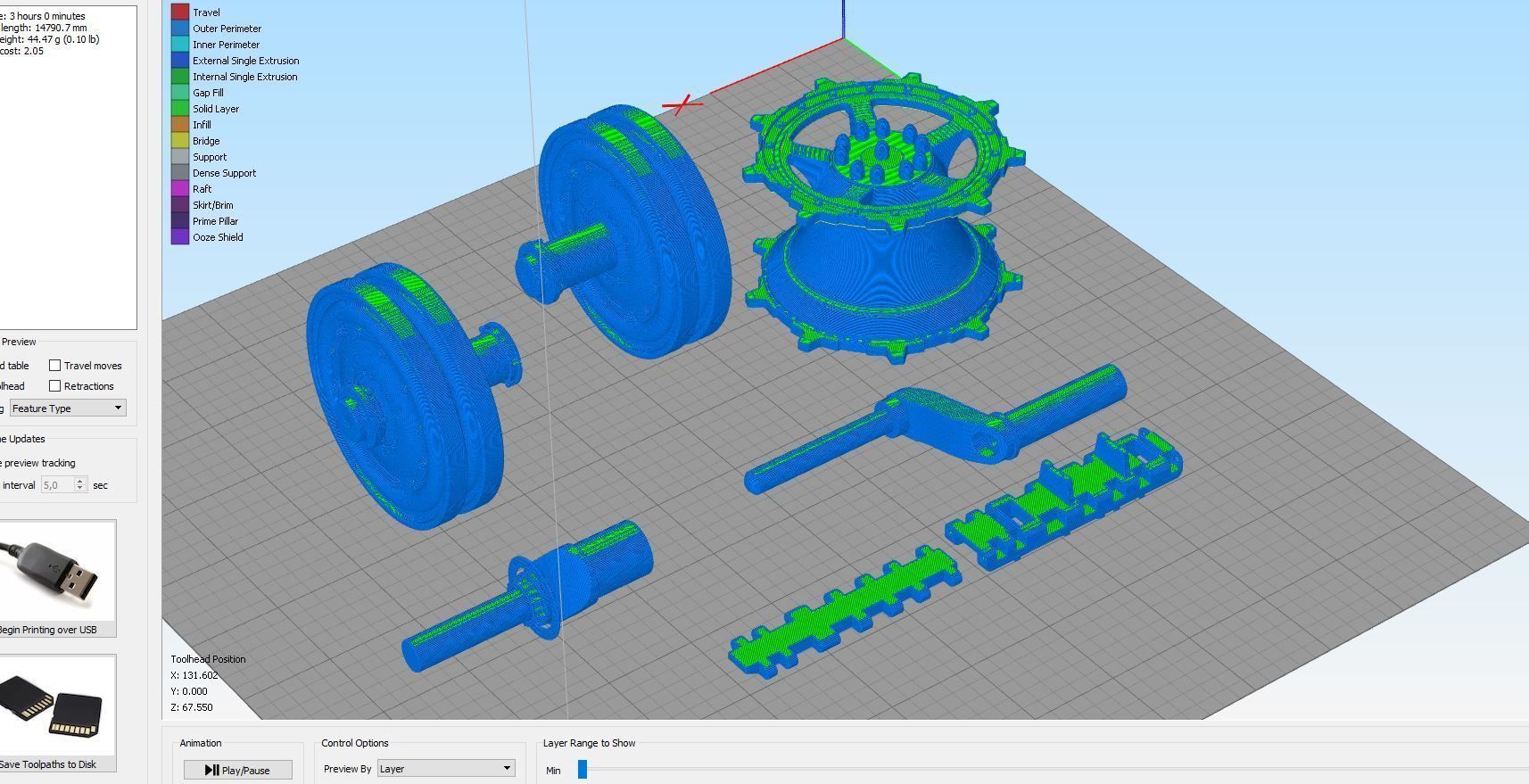Click the Internal Single Extrusion swatch
The image size is (1529, 784).
point(179,76)
